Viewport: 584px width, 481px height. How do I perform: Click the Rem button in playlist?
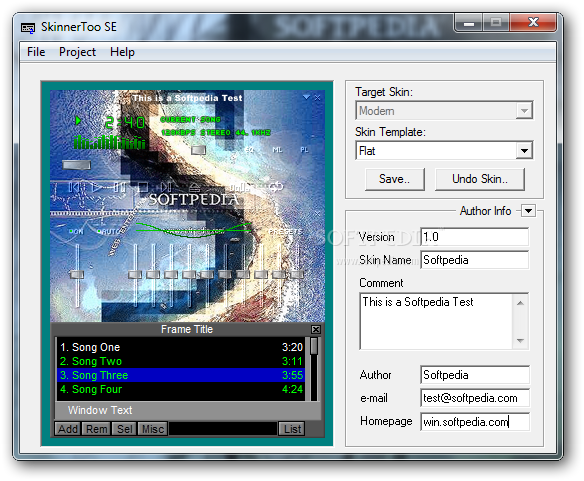[x=96, y=429]
